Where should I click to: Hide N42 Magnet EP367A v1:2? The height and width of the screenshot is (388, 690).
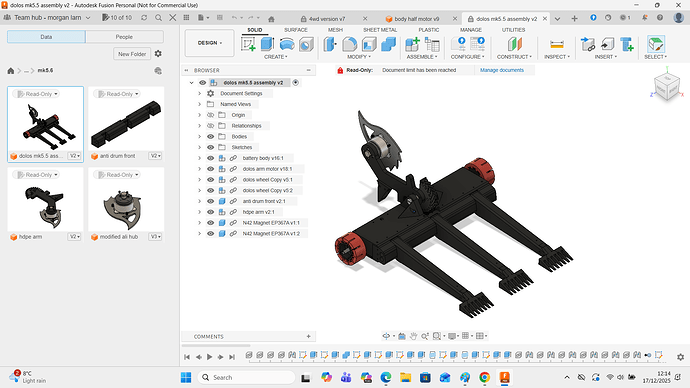pos(210,234)
